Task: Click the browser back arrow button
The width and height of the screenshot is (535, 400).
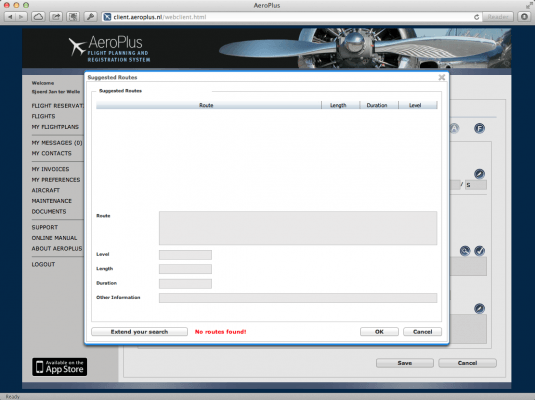Action: 10,16
